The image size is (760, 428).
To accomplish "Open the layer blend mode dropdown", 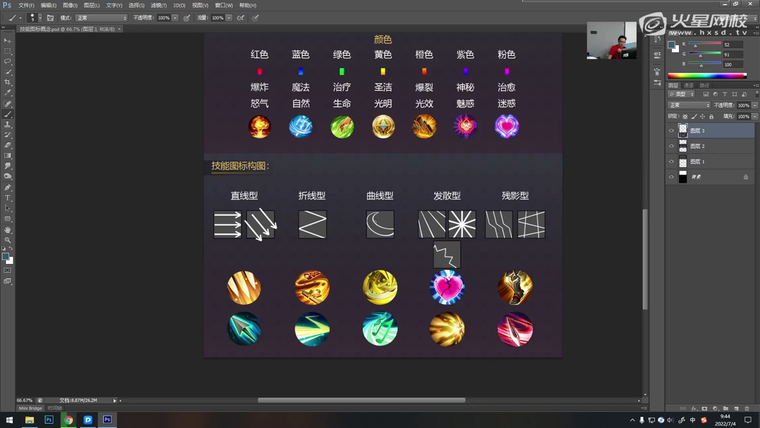I will [x=688, y=104].
